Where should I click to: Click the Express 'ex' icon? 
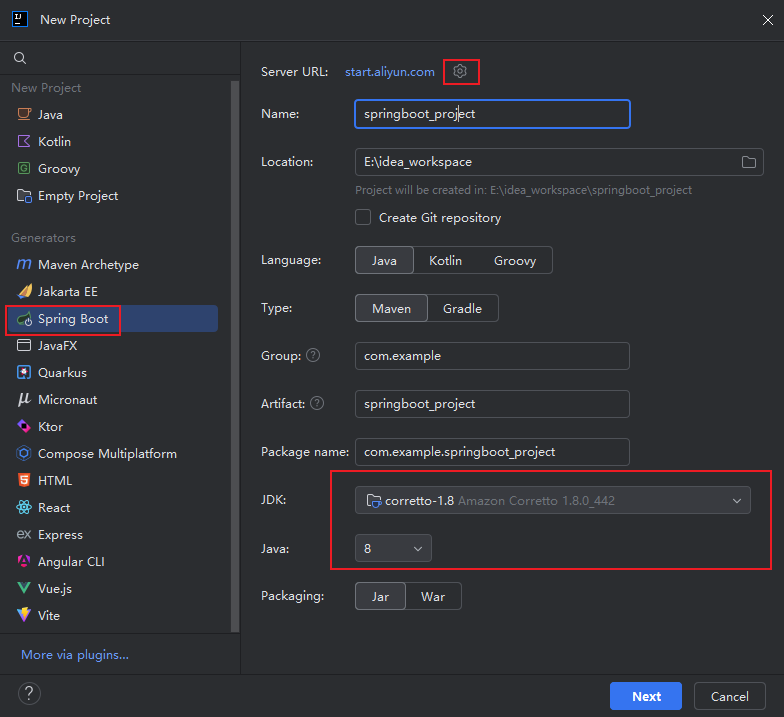click(24, 534)
